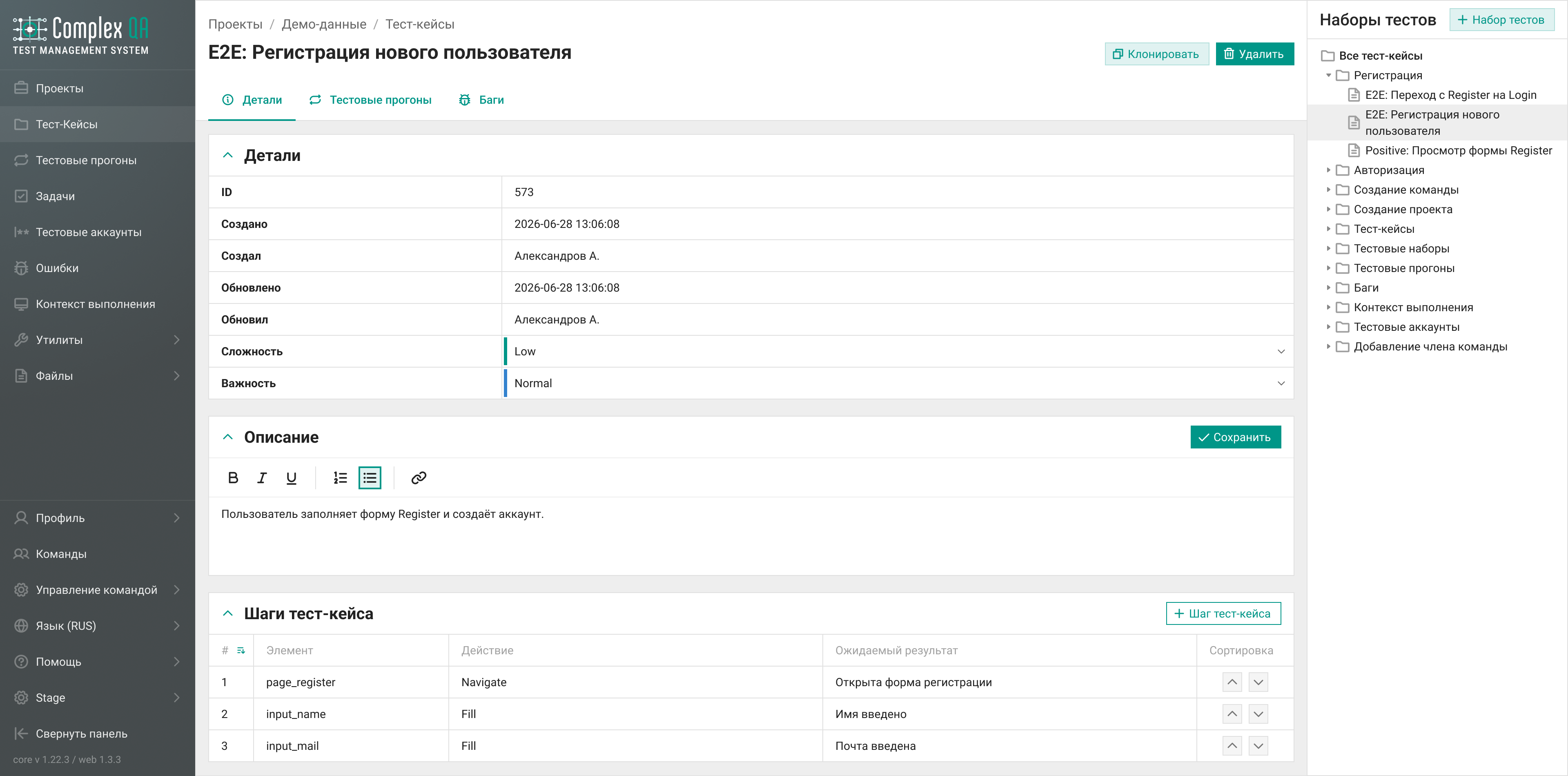Go to Тестовые прогоны in sidebar
This screenshot has width=1568, height=776.
98,160
